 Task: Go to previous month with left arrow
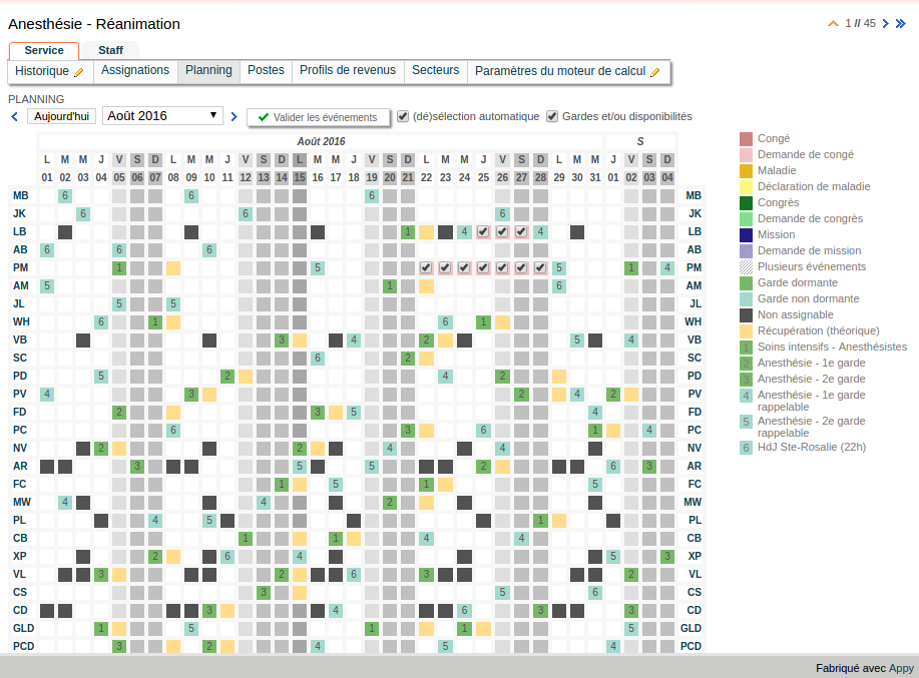pyautogui.click(x=15, y=117)
